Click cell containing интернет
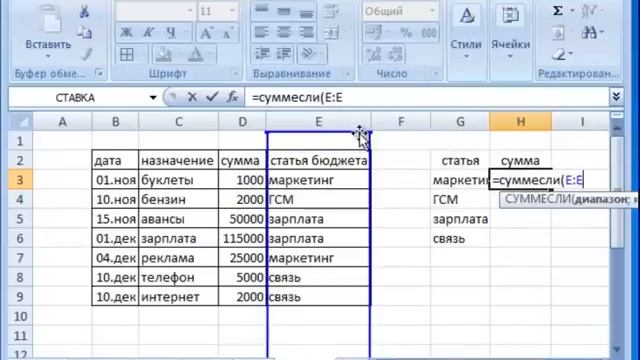The height and width of the screenshot is (360, 640). coord(179,297)
